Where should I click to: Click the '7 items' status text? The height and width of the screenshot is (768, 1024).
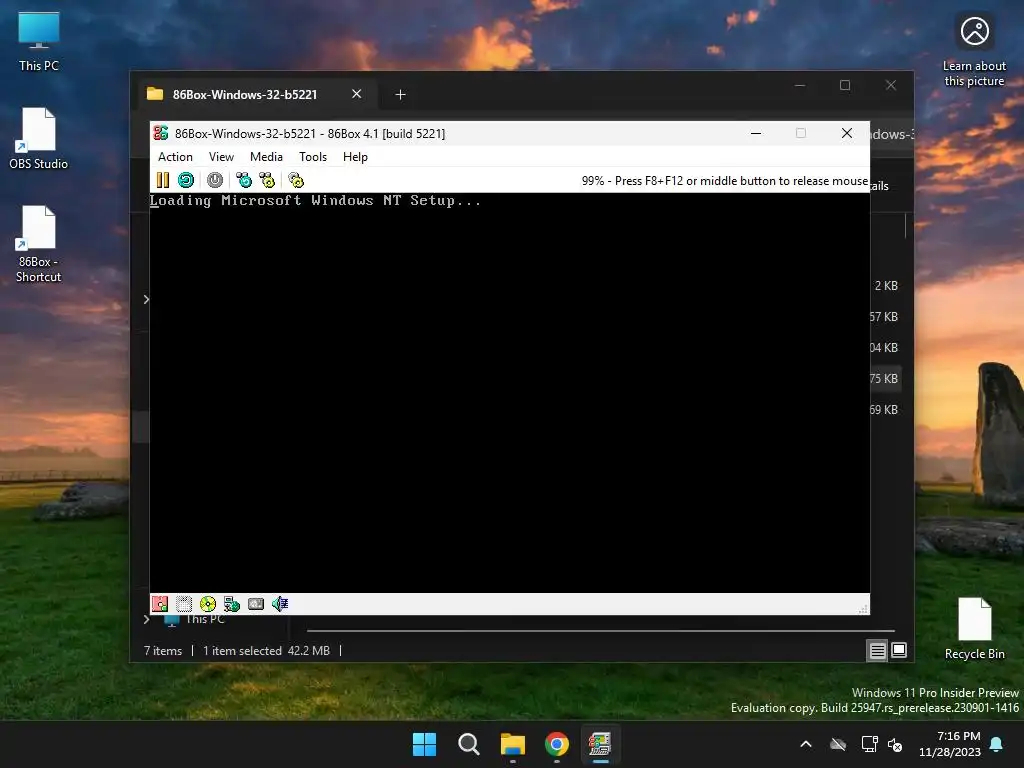coord(163,650)
